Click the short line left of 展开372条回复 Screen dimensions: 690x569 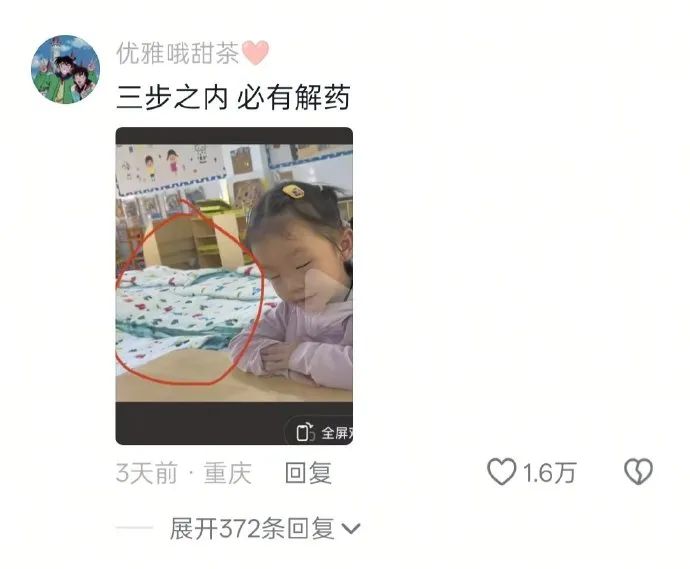click(134, 527)
